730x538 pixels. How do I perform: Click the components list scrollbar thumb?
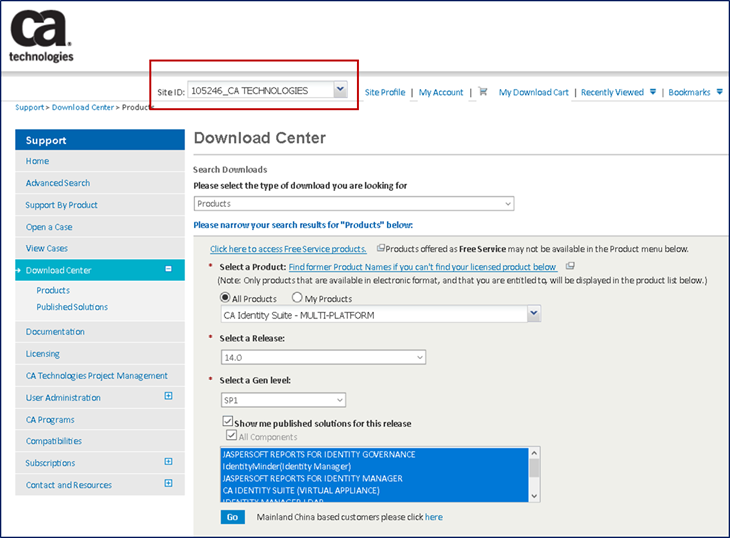click(x=534, y=468)
